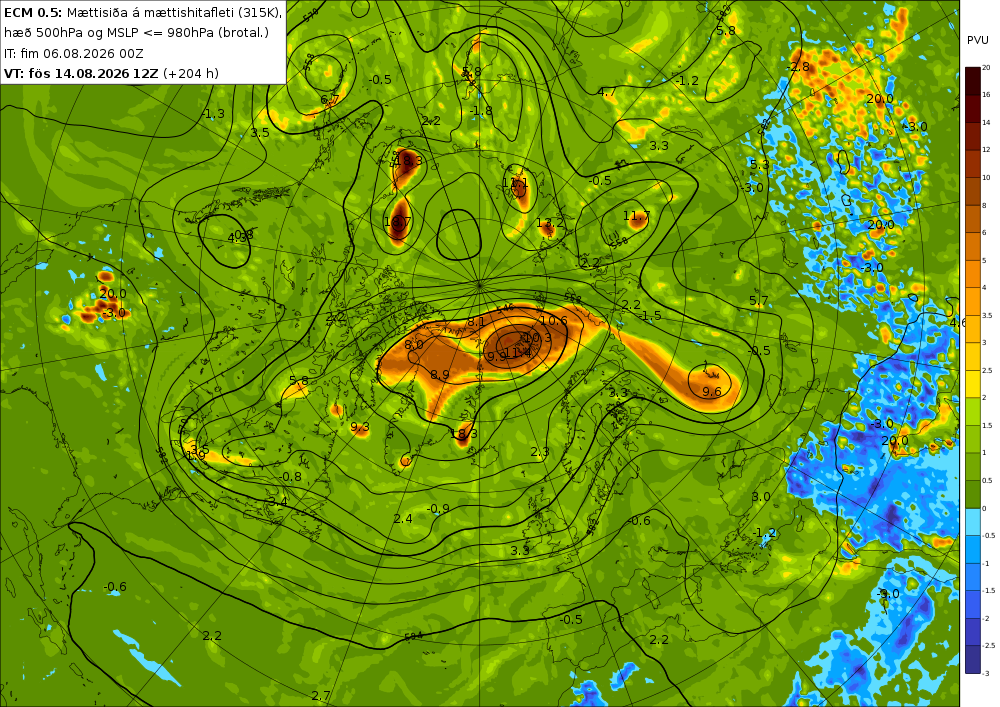Click the '0' tick label on the PVU scale
The height and width of the screenshot is (707, 1000).
tap(984, 508)
